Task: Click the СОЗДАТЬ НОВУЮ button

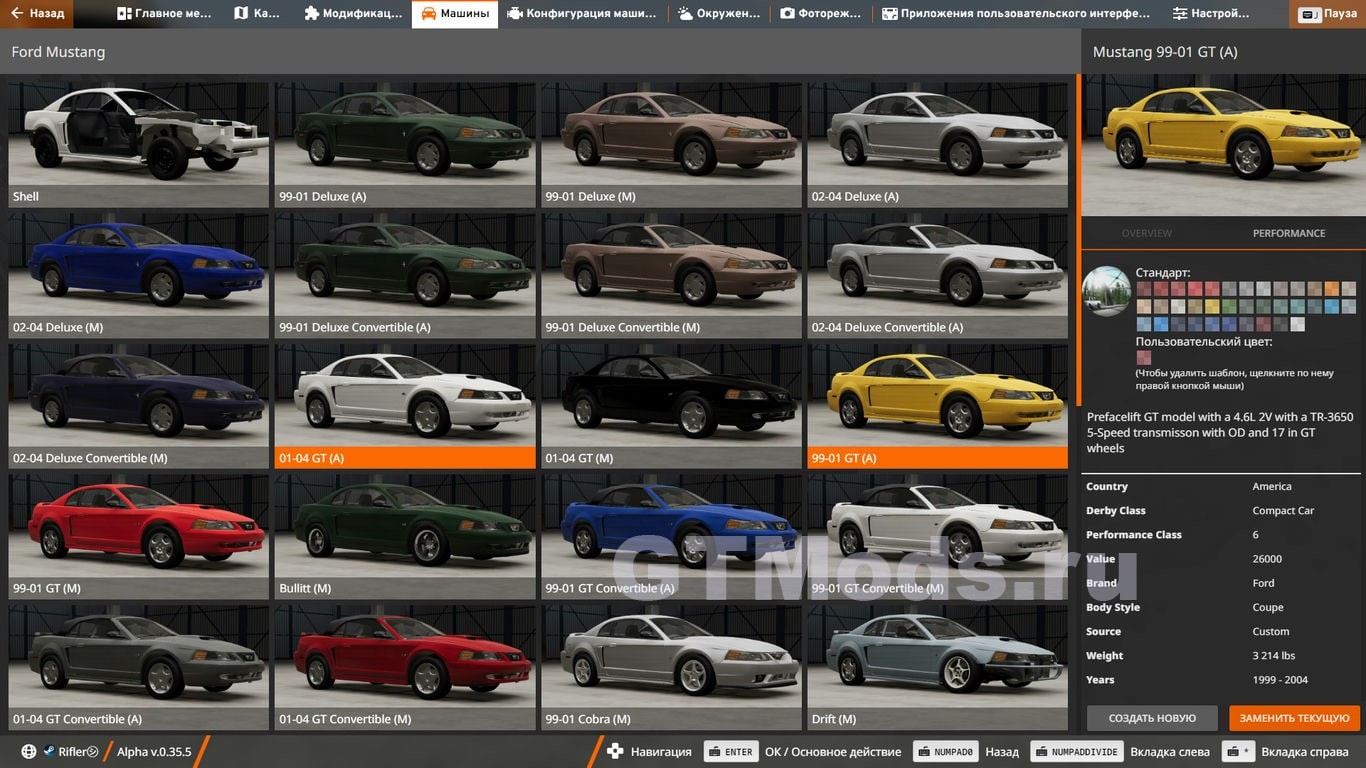Action: 1152,718
